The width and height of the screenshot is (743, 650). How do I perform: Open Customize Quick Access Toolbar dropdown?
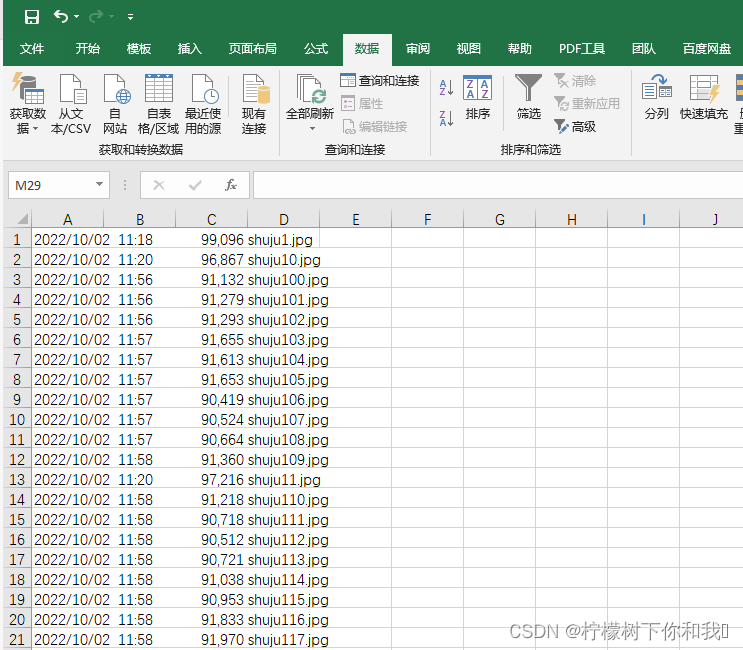point(130,17)
